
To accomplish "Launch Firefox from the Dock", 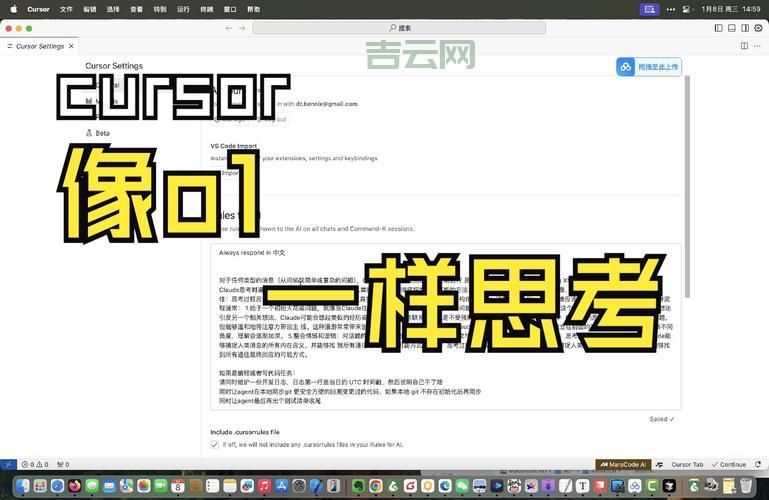I will (x=75, y=486).
